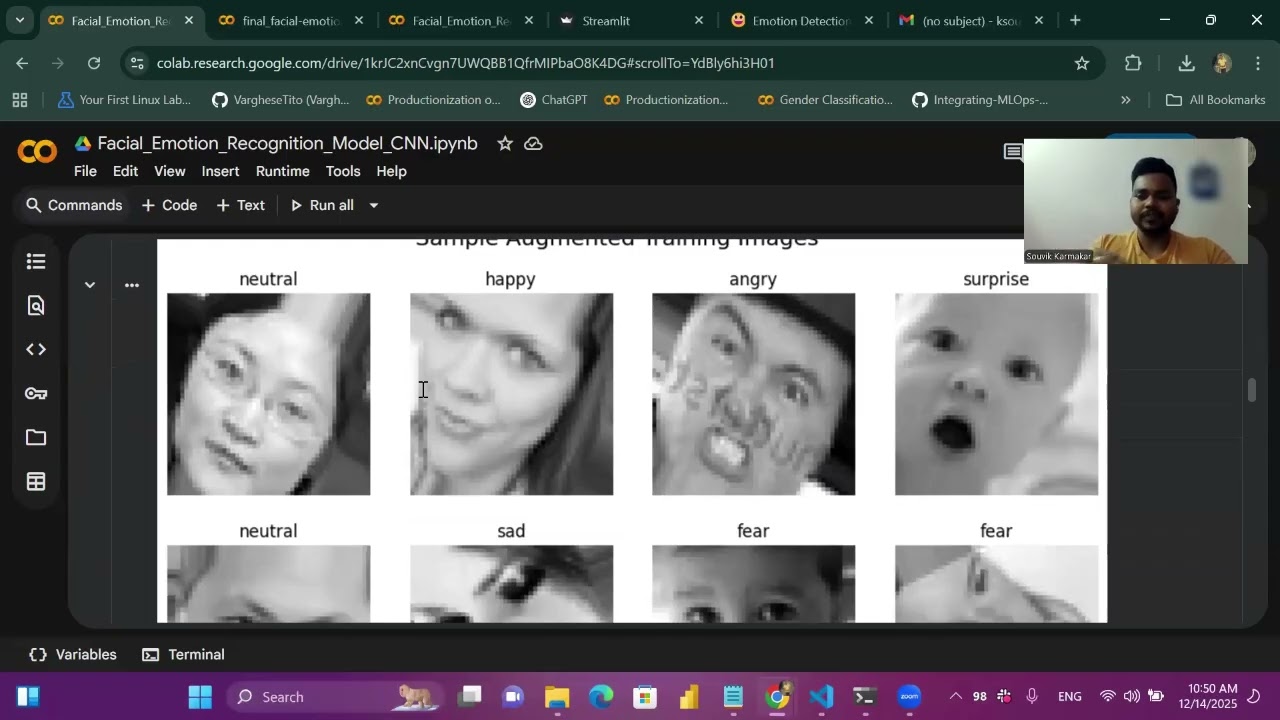This screenshot has height=720, width=1280.
Task: Open the Tools menu
Action: tap(343, 172)
